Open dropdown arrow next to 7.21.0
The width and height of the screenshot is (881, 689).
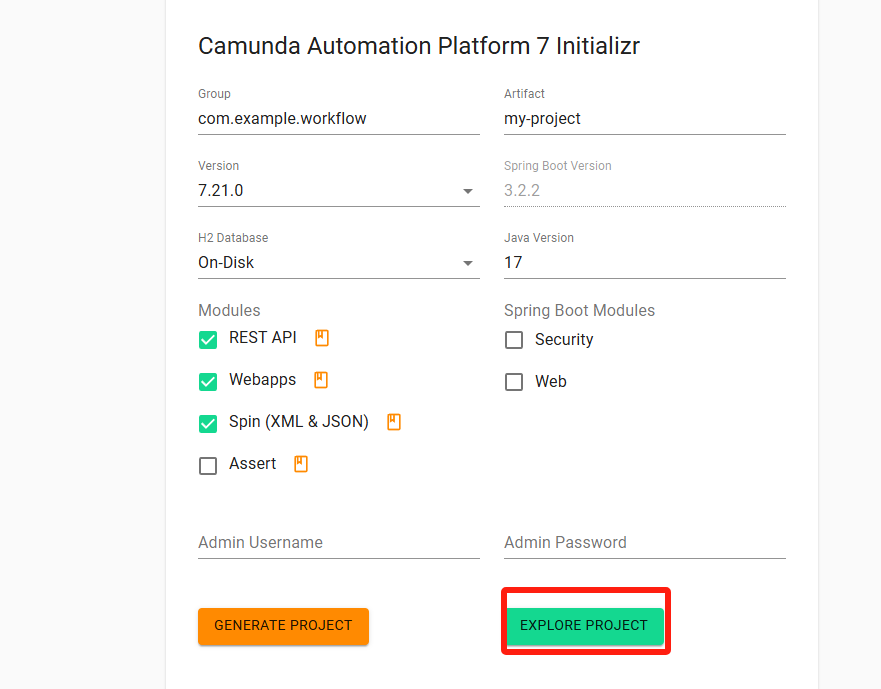[x=467, y=191]
